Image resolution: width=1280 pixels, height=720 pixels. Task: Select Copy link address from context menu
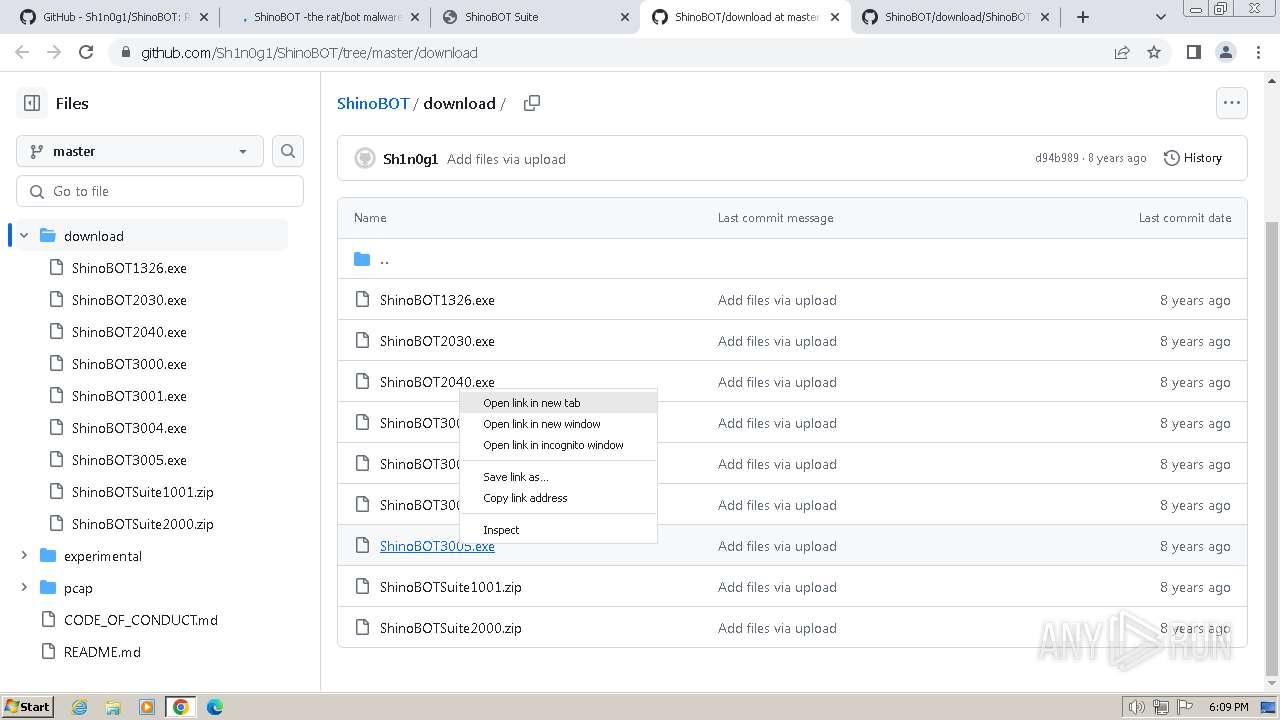pyautogui.click(x=558, y=498)
